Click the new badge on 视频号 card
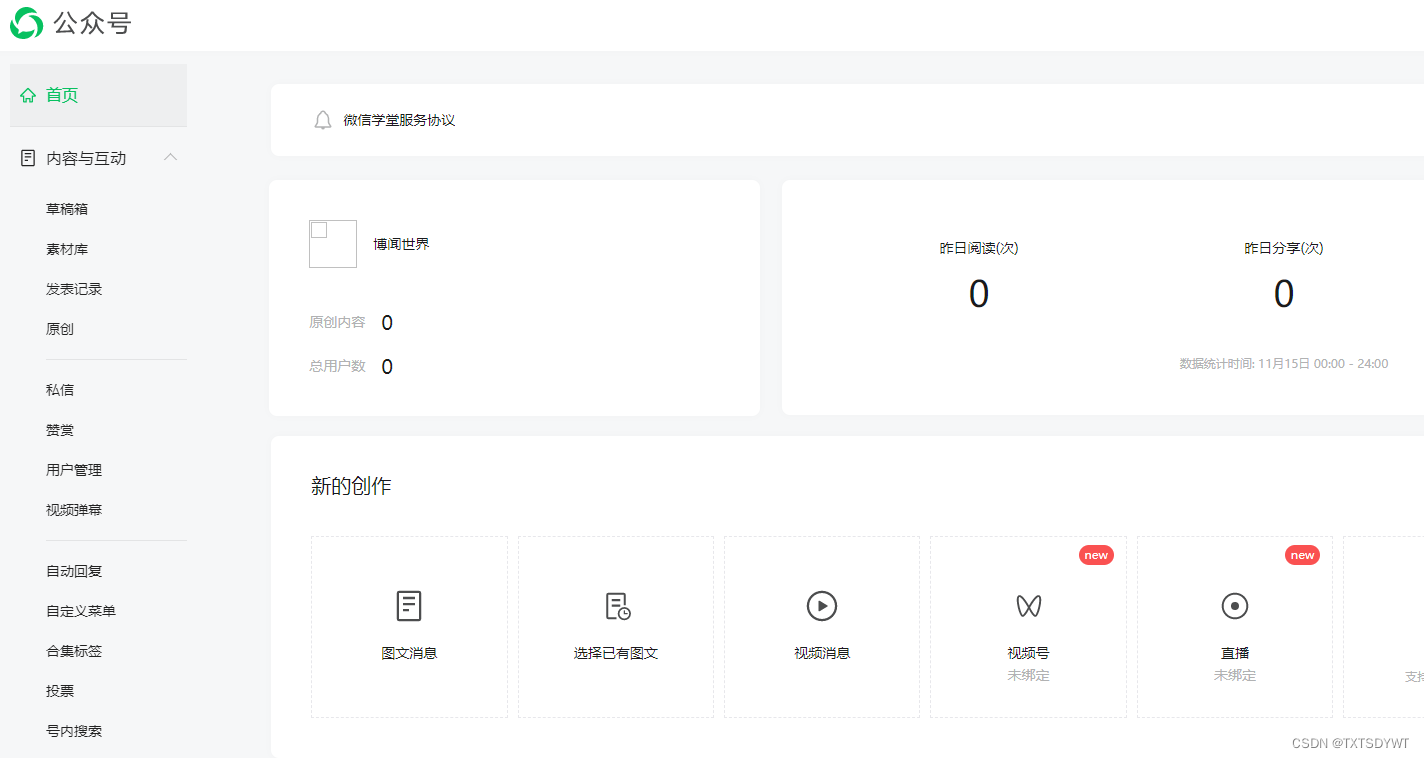Image resolution: width=1424 pixels, height=758 pixels. point(1096,555)
